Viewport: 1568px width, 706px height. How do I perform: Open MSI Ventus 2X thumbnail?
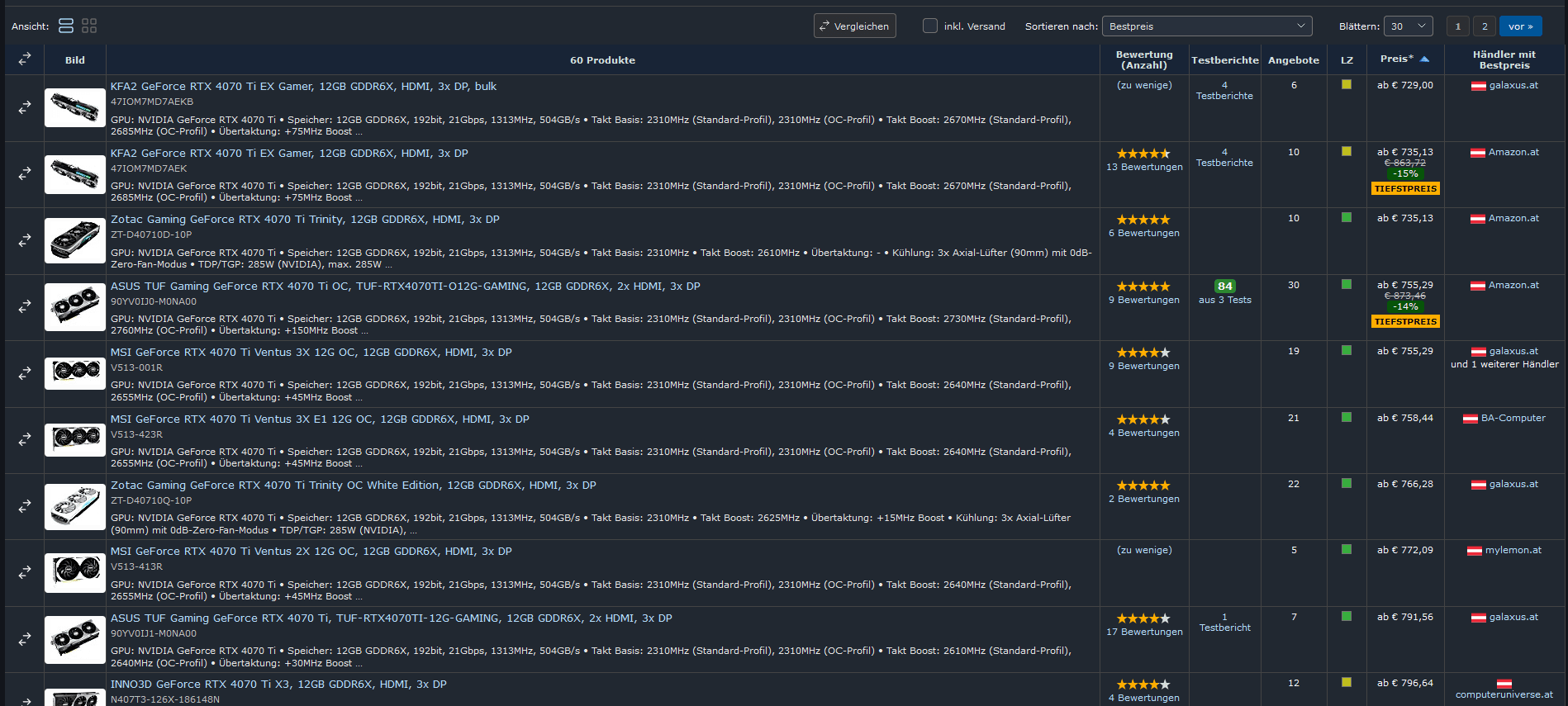[x=74, y=572]
